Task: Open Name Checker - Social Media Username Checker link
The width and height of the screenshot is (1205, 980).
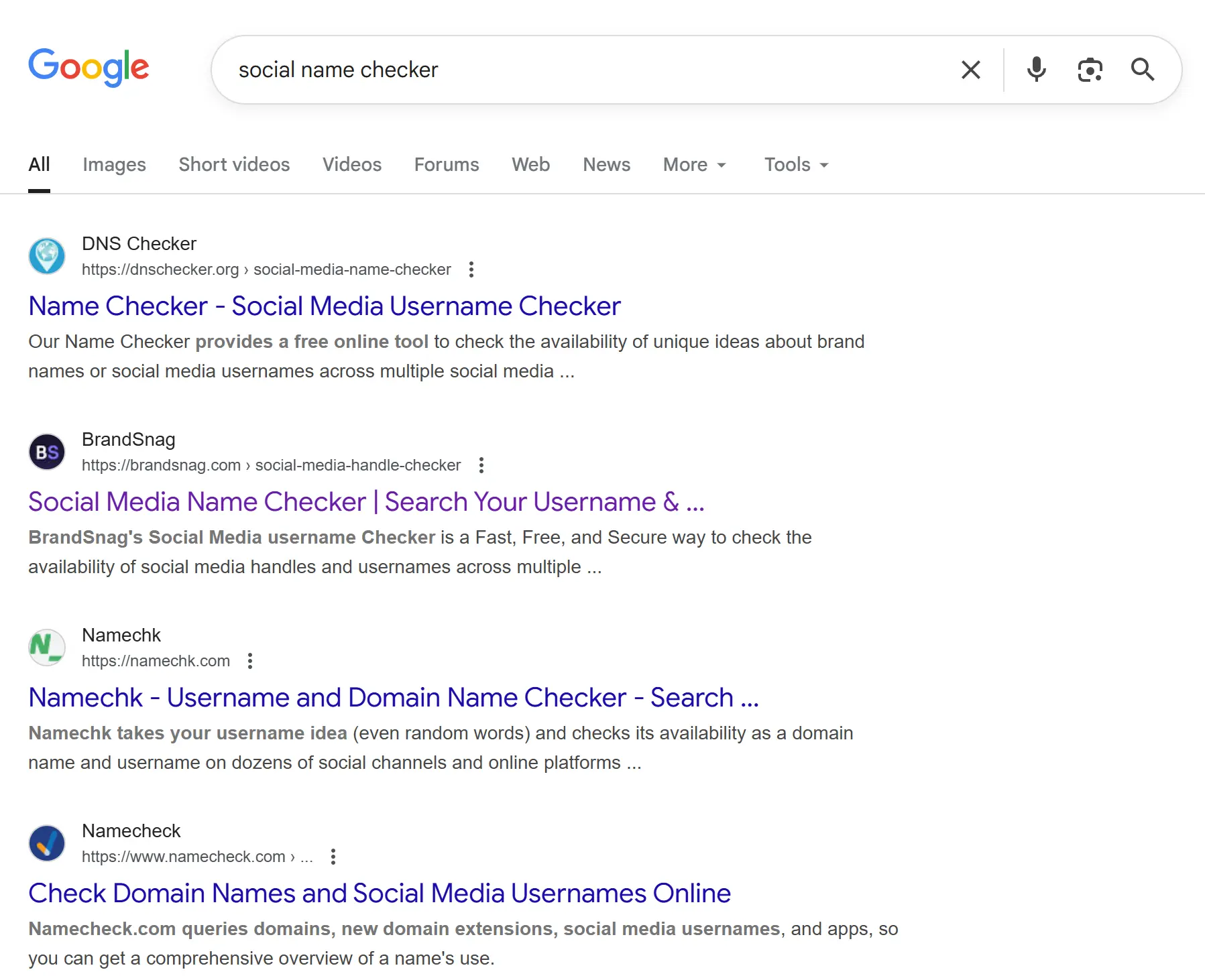Action: [x=325, y=306]
